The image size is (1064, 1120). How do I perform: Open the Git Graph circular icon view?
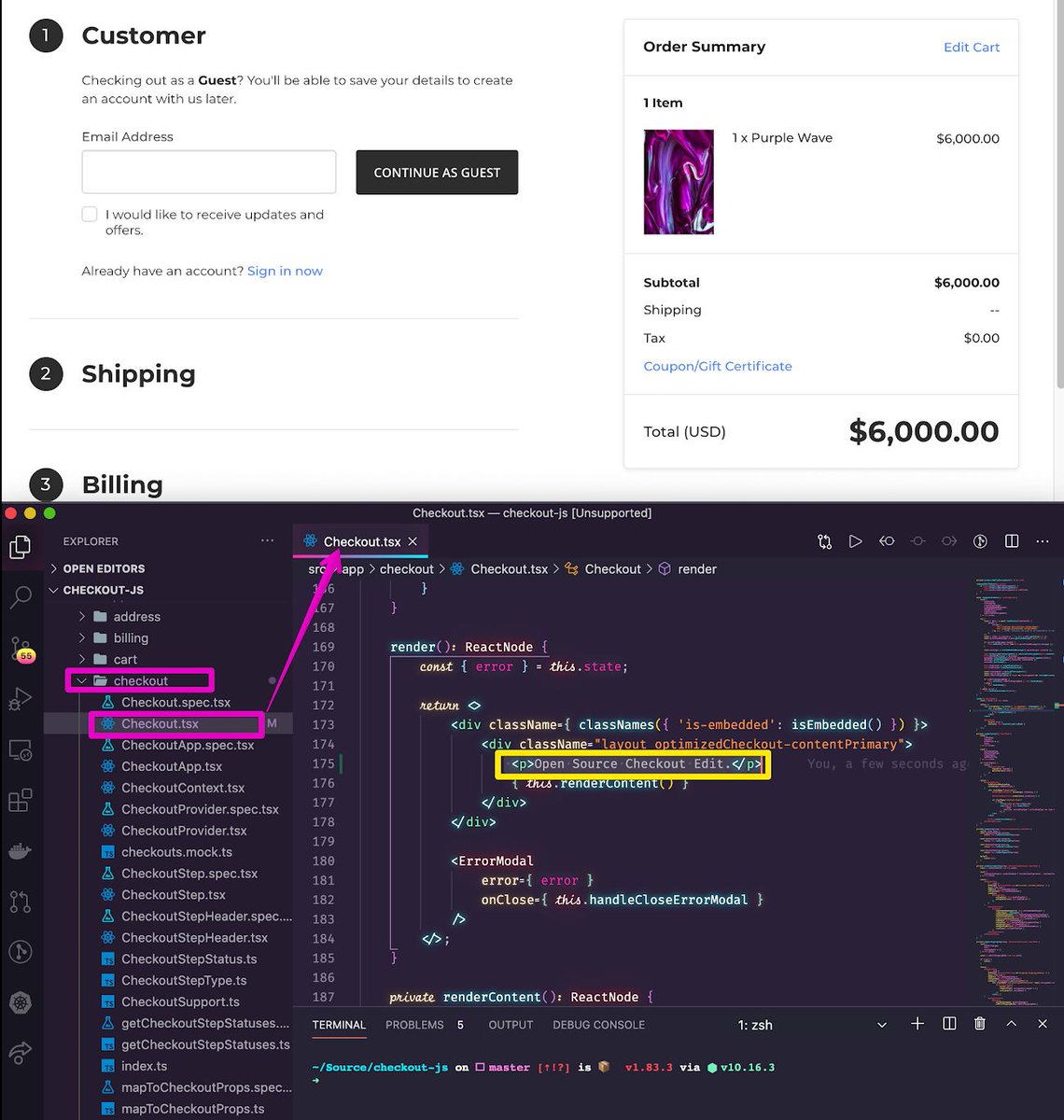[21, 952]
